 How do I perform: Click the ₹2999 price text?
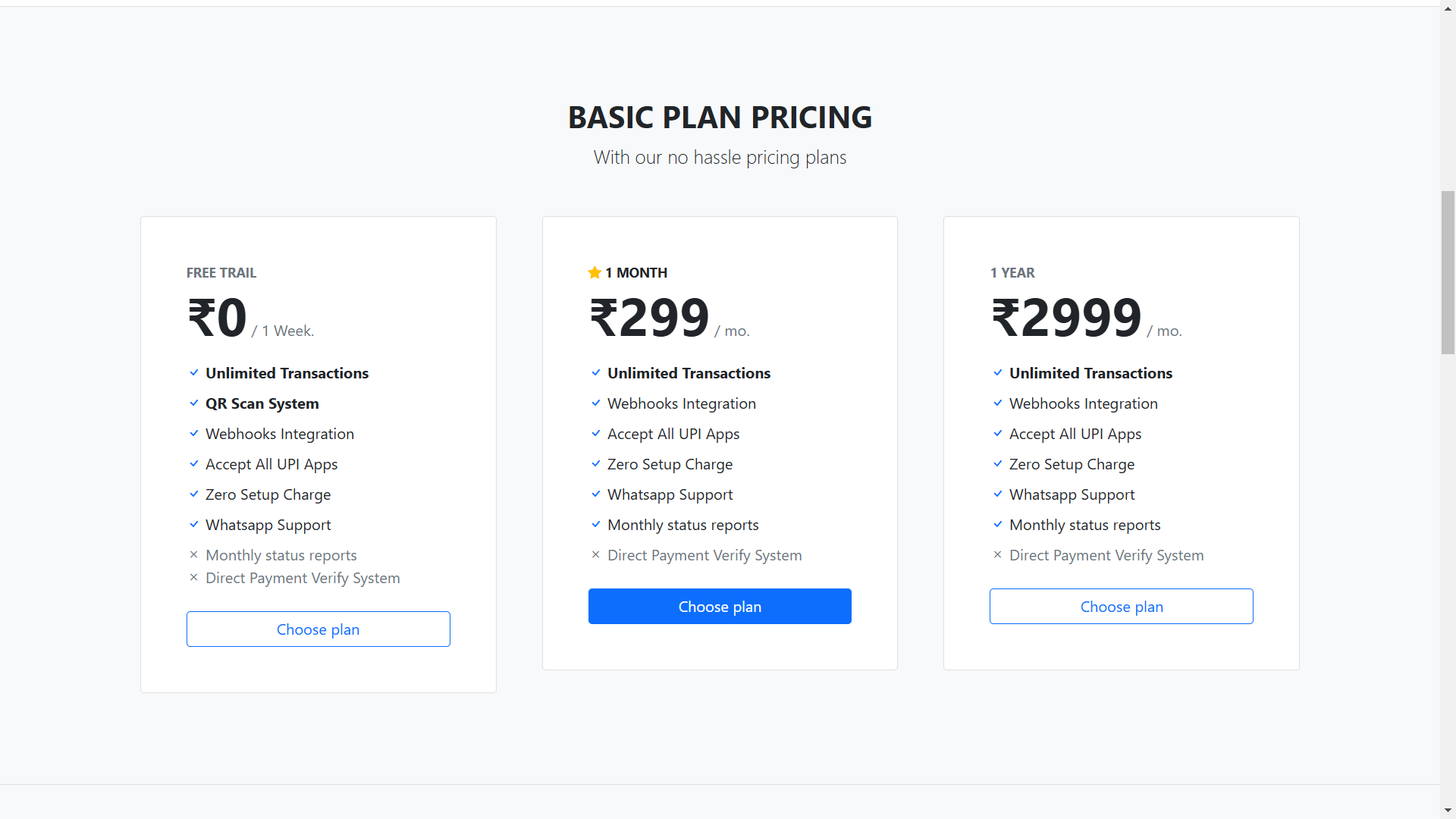pyautogui.click(x=1066, y=318)
